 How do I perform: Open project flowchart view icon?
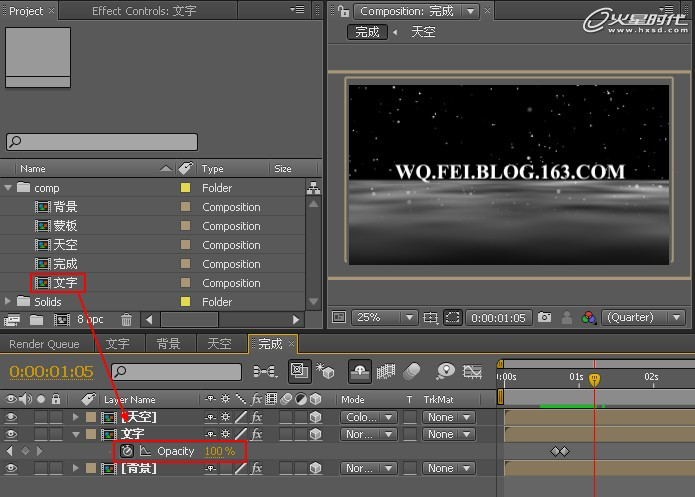(x=313, y=188)
